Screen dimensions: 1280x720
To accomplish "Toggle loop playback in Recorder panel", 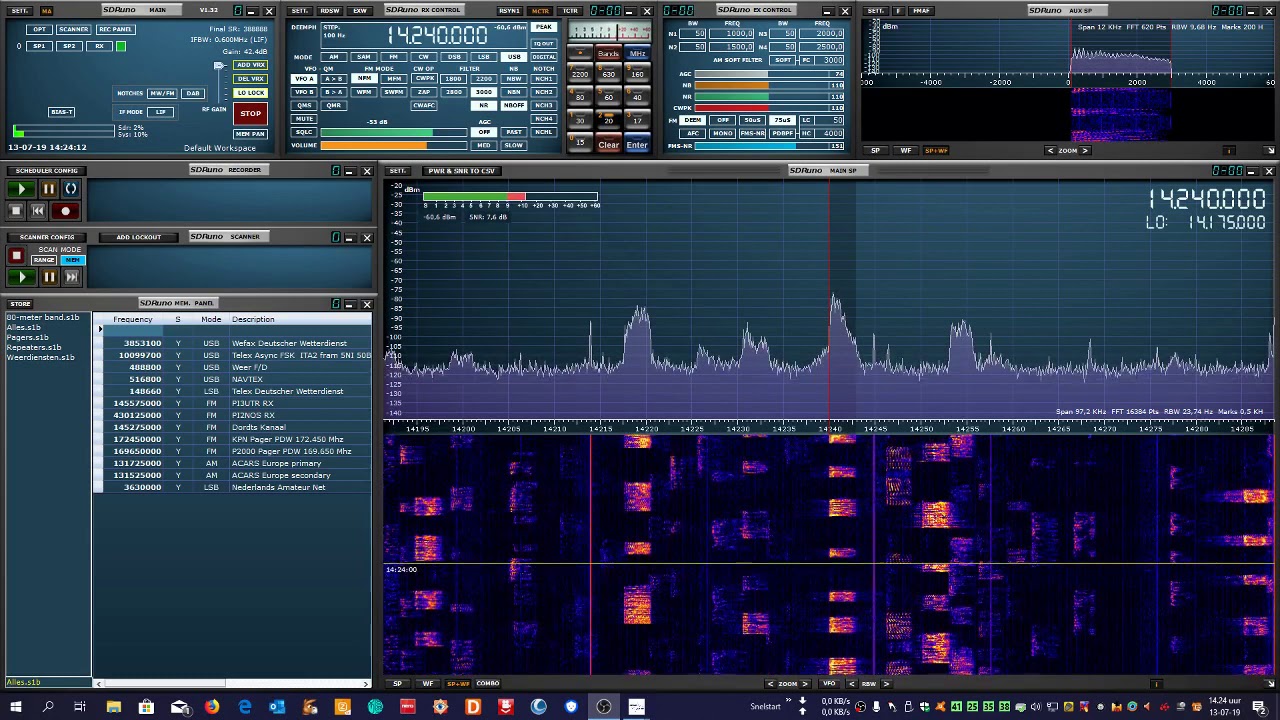I will (71, 189).
